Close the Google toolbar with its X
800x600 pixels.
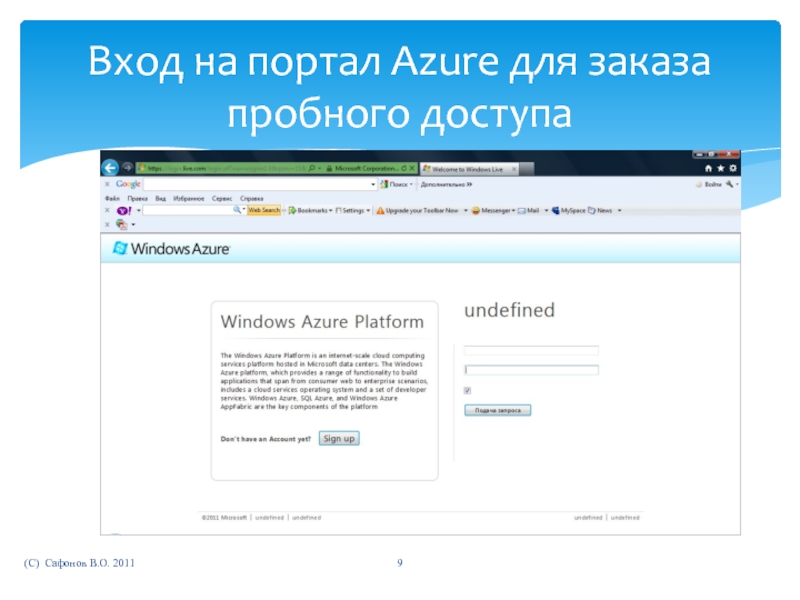(x=107, y=184)
